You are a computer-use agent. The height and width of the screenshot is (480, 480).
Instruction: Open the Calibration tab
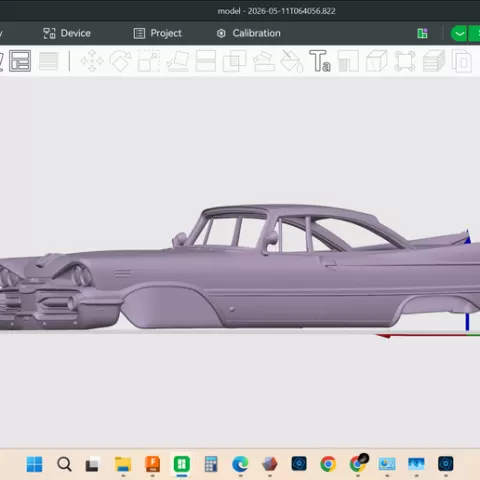[249, 33]
